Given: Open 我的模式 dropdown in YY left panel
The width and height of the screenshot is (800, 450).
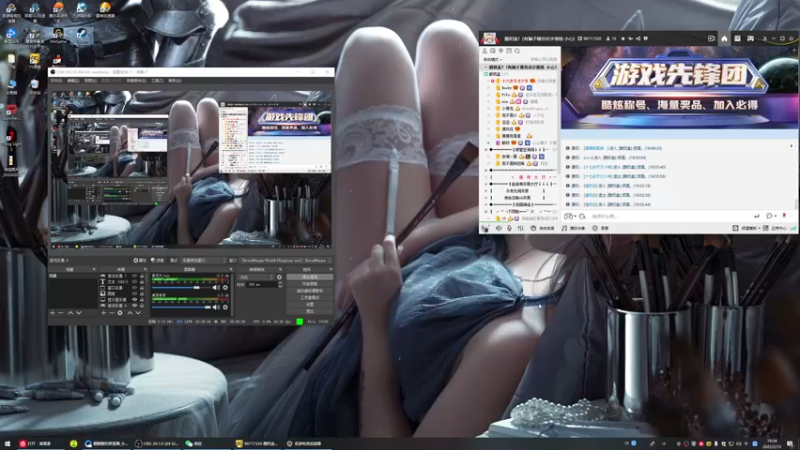Looking at the screenshot, I should tap(493, 59).
